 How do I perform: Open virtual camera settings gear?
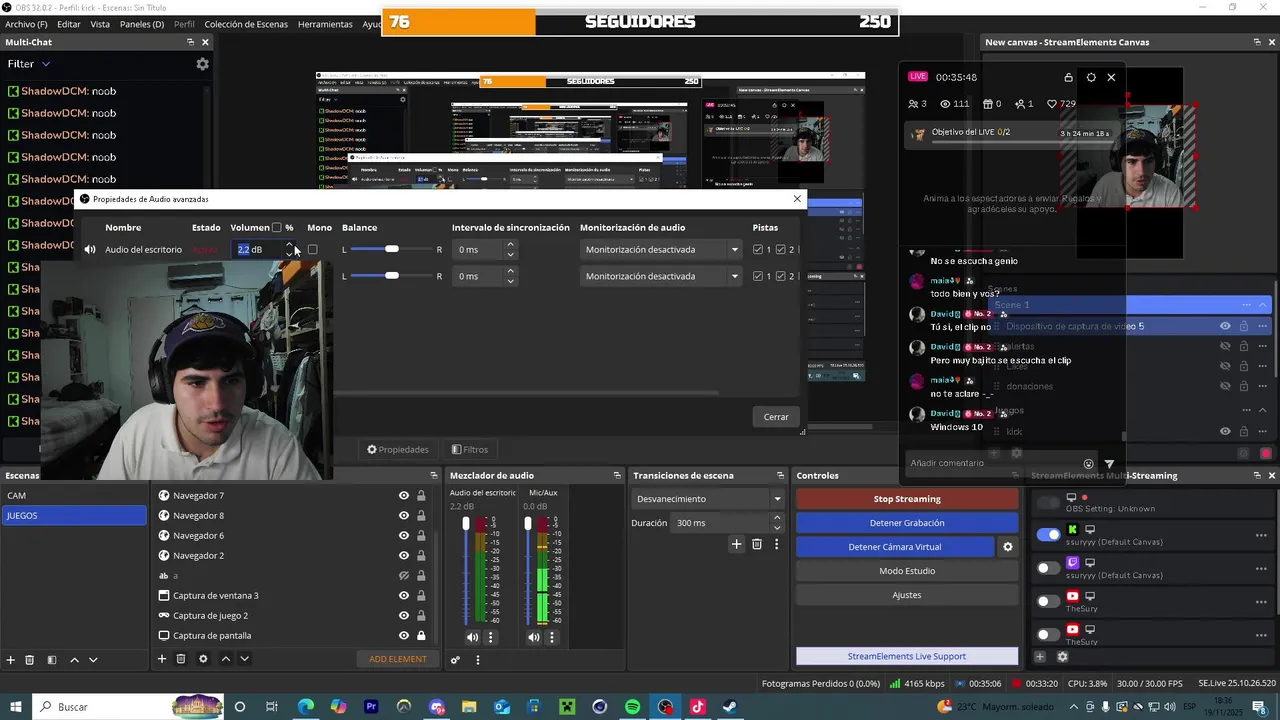tap(1008, 547)
